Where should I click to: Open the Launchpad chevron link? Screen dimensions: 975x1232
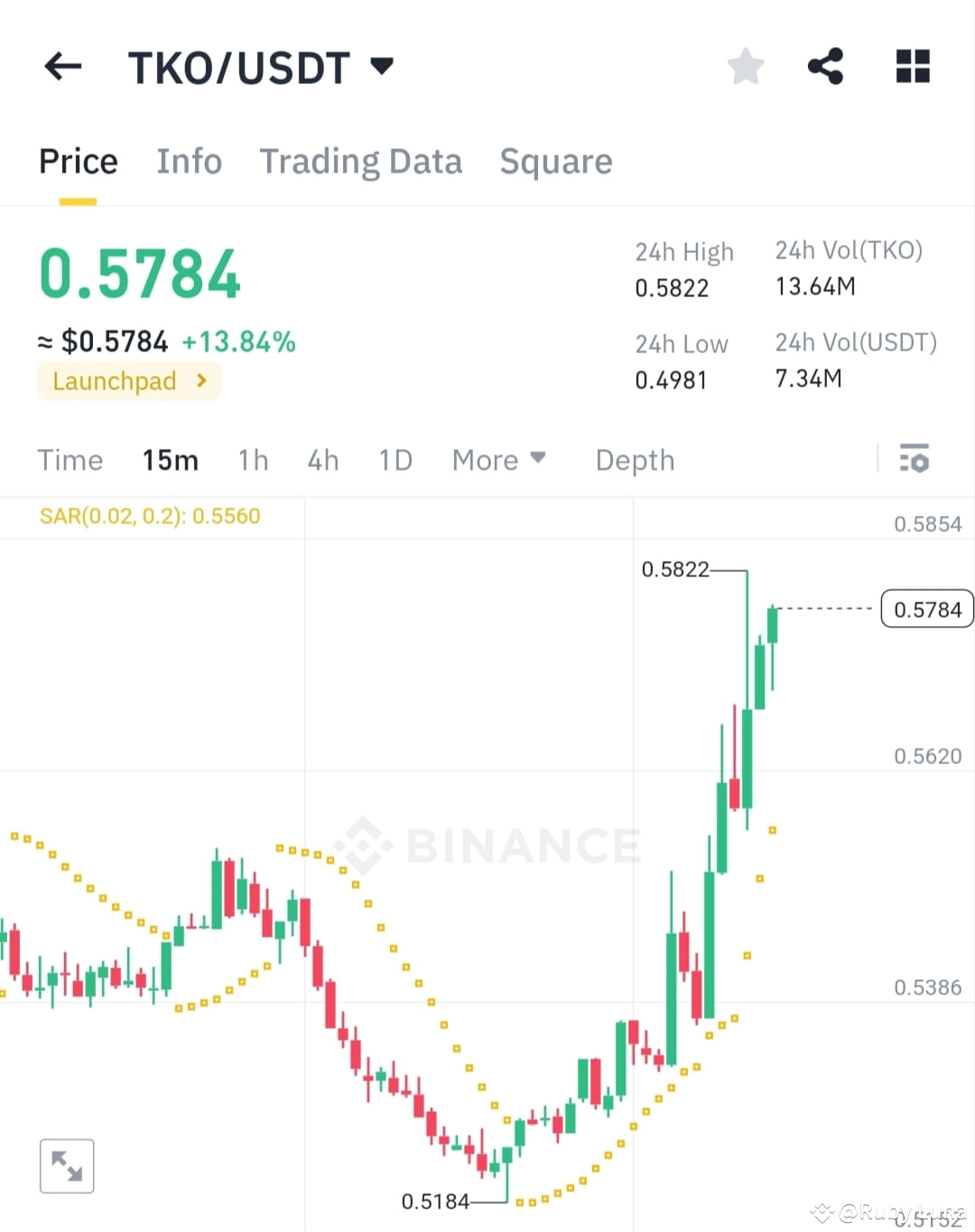pyautogui.click(x=201, y=380)
